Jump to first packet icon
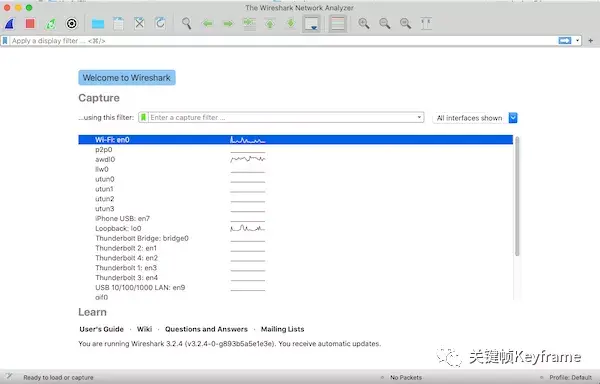This screenshot has height=384, width=600. (270, 24)
